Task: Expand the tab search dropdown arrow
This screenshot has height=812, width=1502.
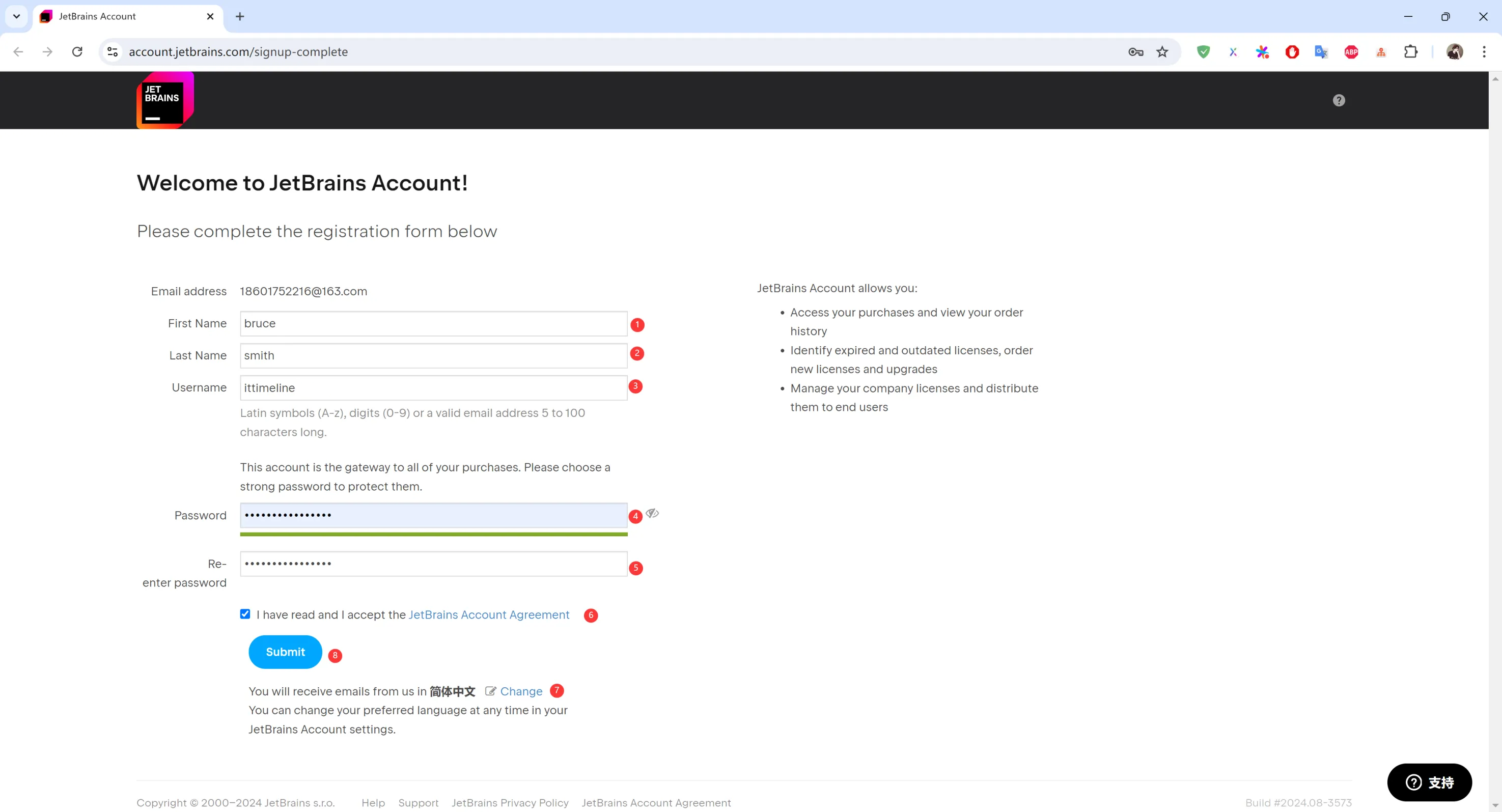Action: point(16,16)
